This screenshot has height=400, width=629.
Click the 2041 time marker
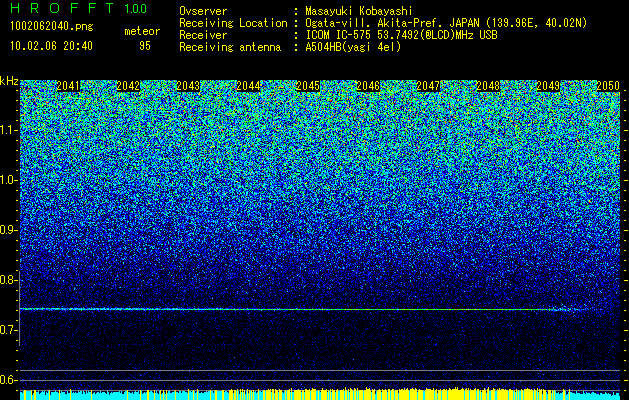pos(68,86)
